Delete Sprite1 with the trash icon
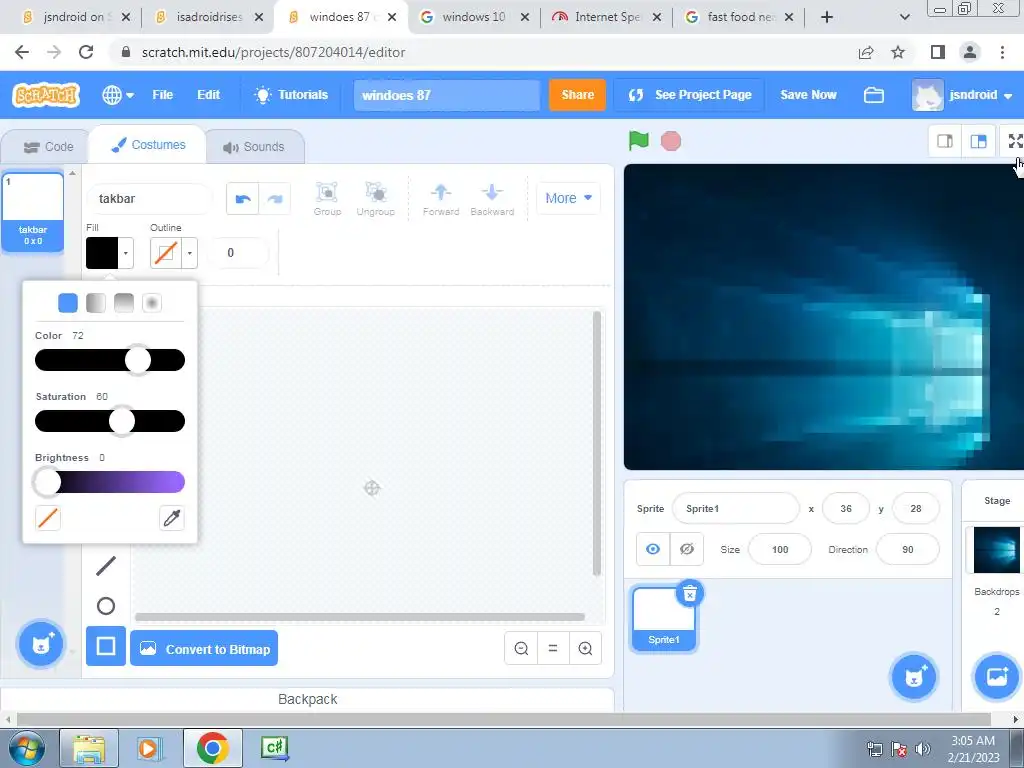 coord(690,594)
